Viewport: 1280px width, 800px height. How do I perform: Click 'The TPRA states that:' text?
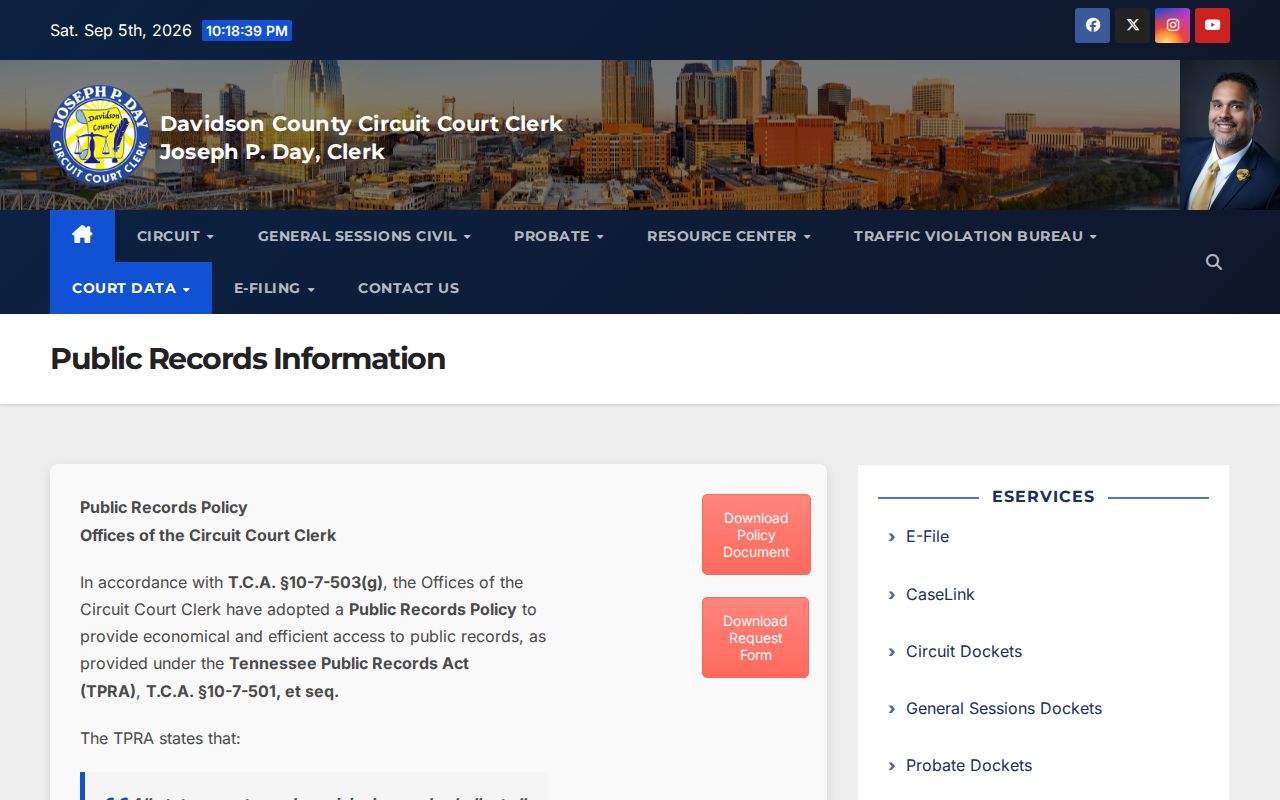160,739
